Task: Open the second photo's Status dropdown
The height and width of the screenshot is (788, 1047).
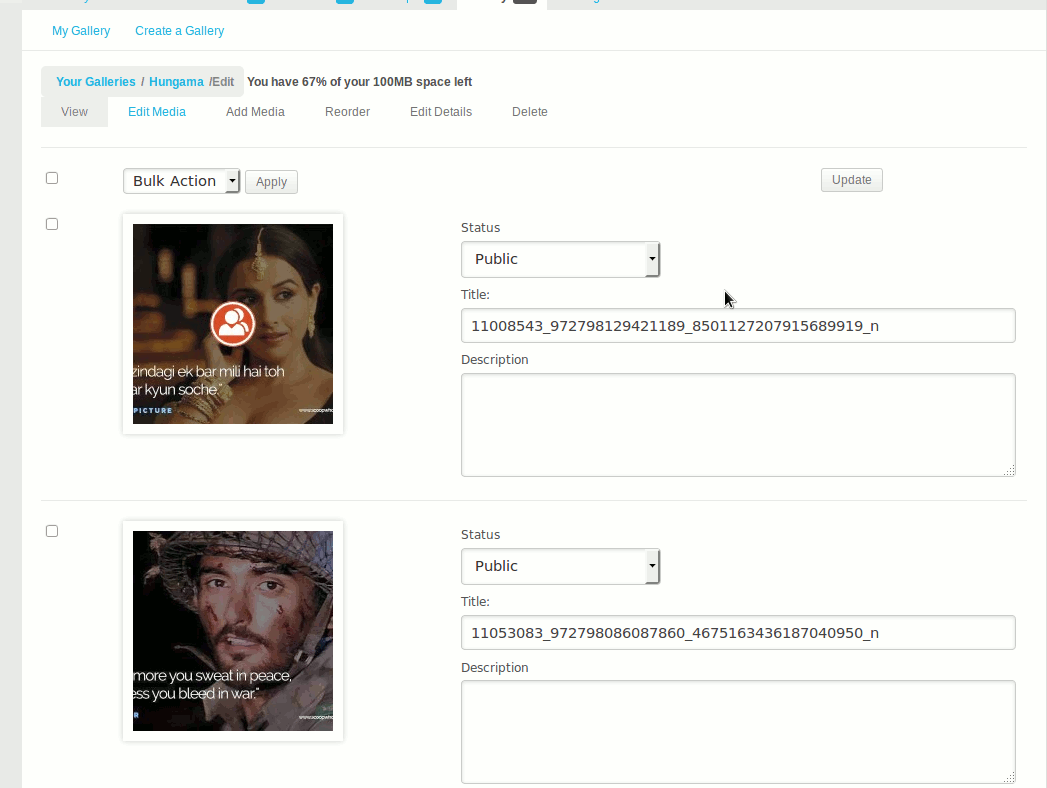Action: [560, 566]
